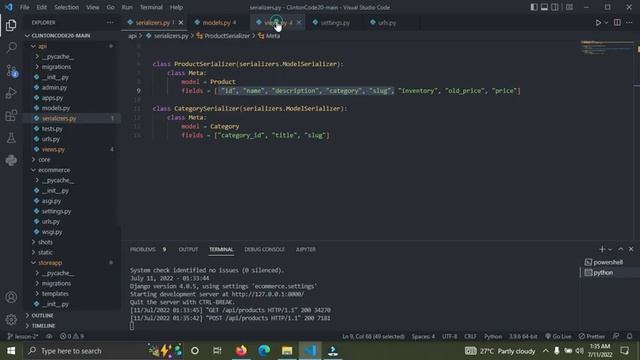Collapse the storeapp folder

click(50, 263)
